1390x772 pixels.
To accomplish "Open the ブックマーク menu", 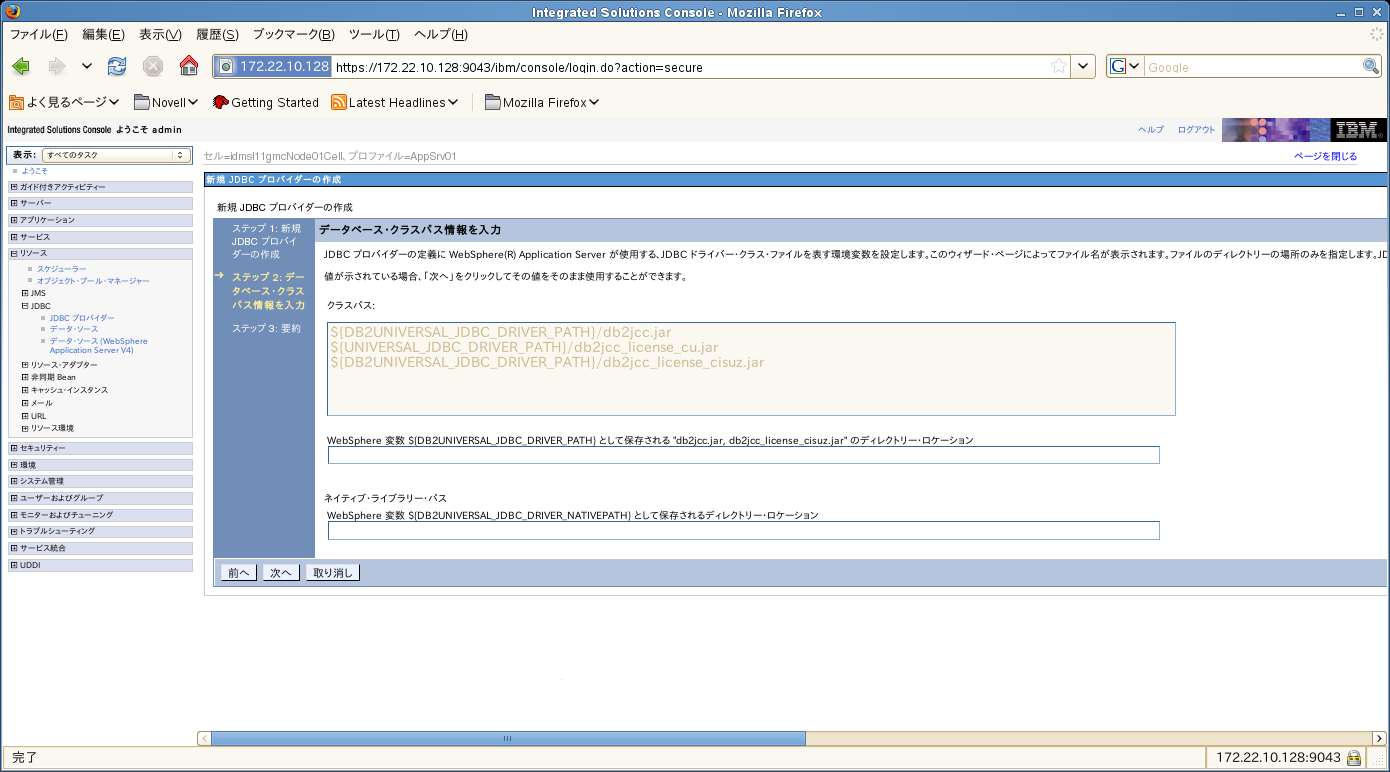I will (x=293, y=34).
